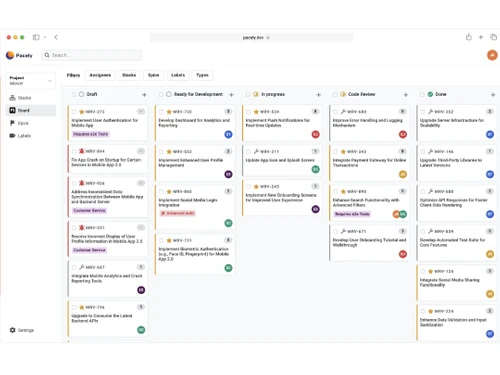Check the Implement Push Notifications card checkbox
Image resolution: width=500 pixels, height=375 pixels.
(x=248, y=112)
